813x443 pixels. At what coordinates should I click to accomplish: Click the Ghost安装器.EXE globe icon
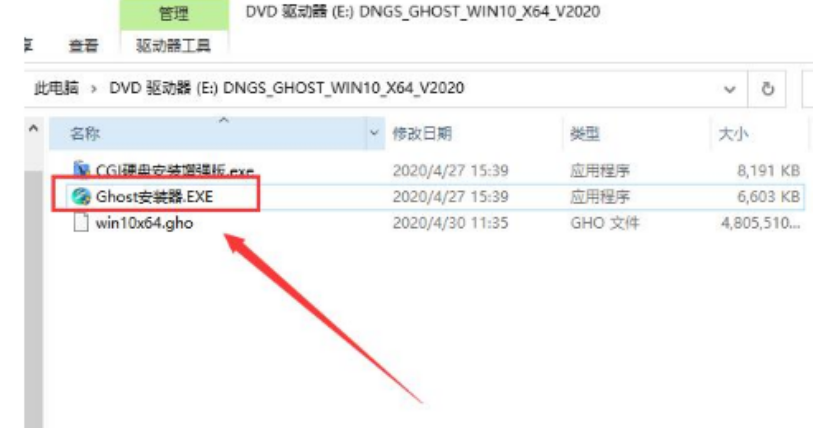coord(81,197)
